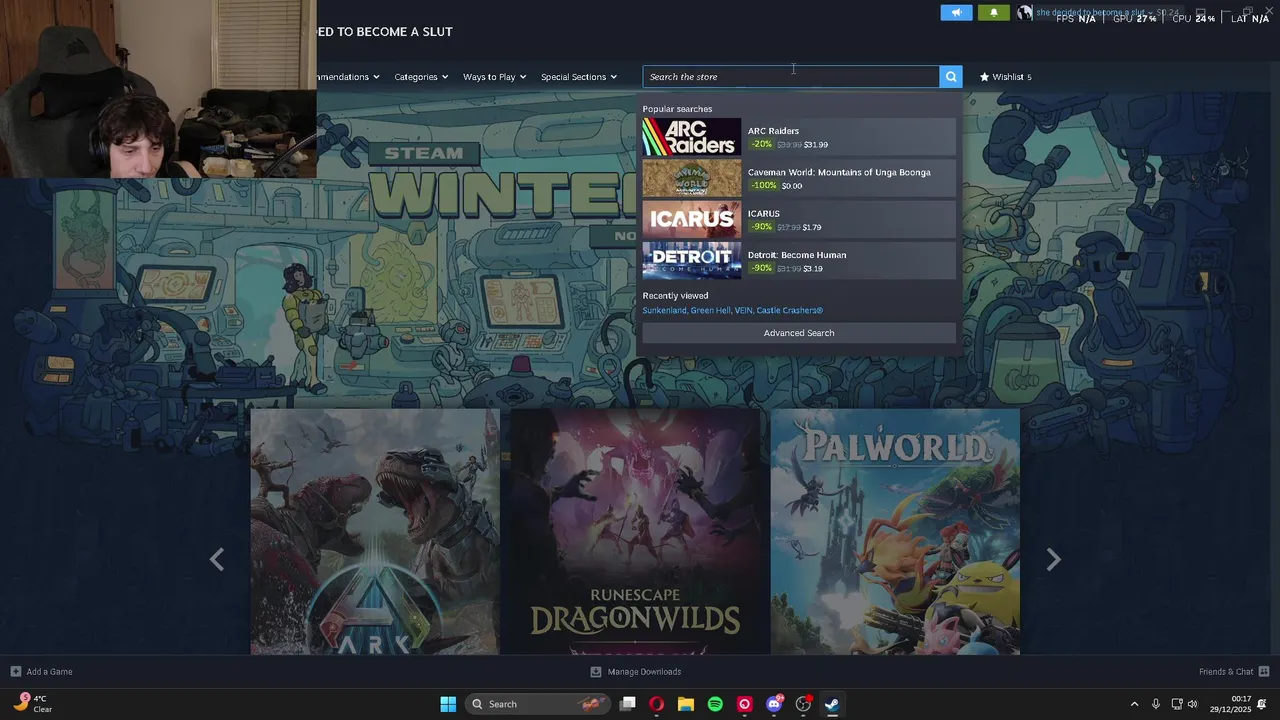
Task: Open File Explorer from taskbar
Action: tap(685, 704)
